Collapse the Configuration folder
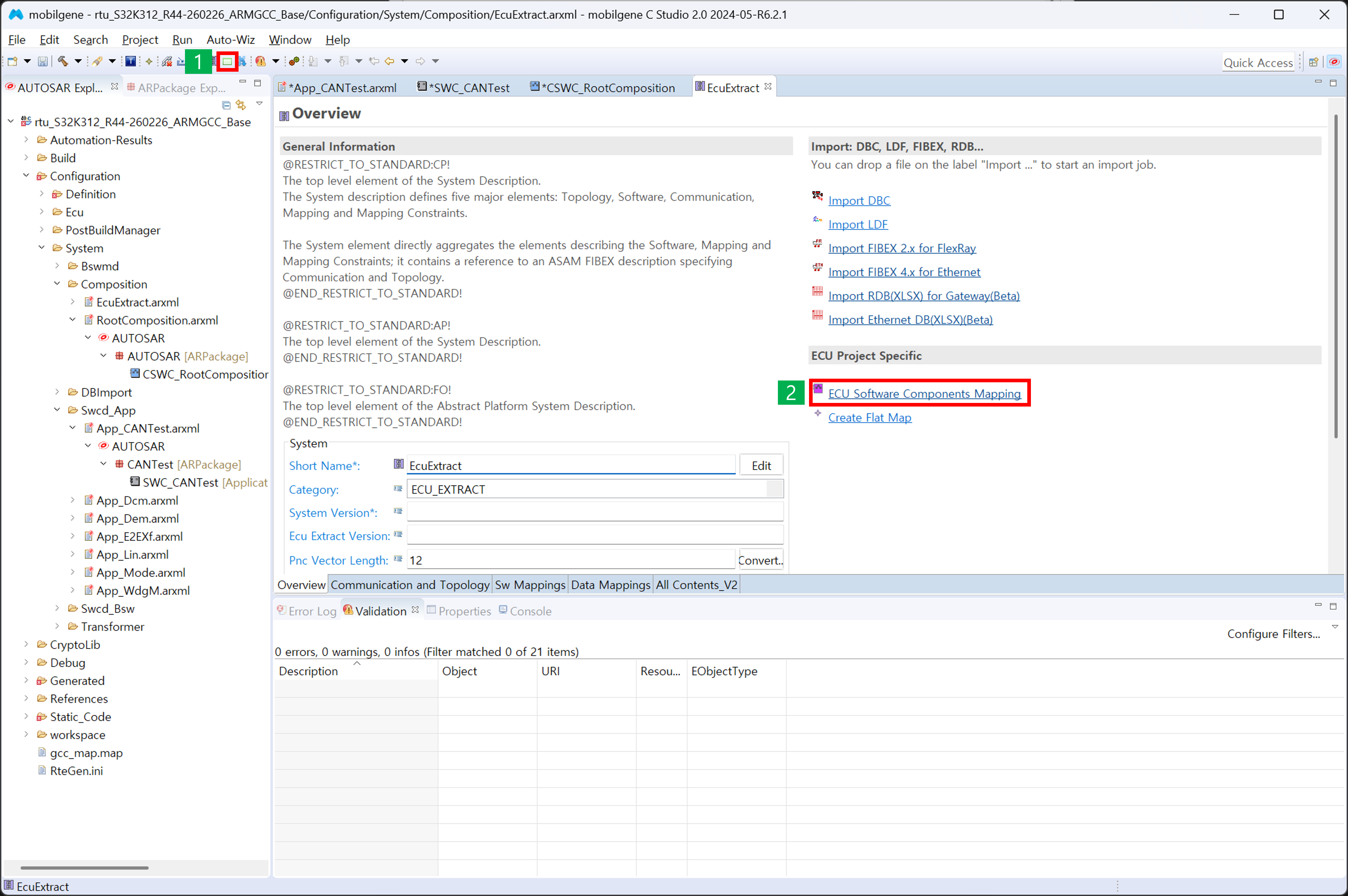This screenshot has width=1348, height=896. tap(26, 176)
